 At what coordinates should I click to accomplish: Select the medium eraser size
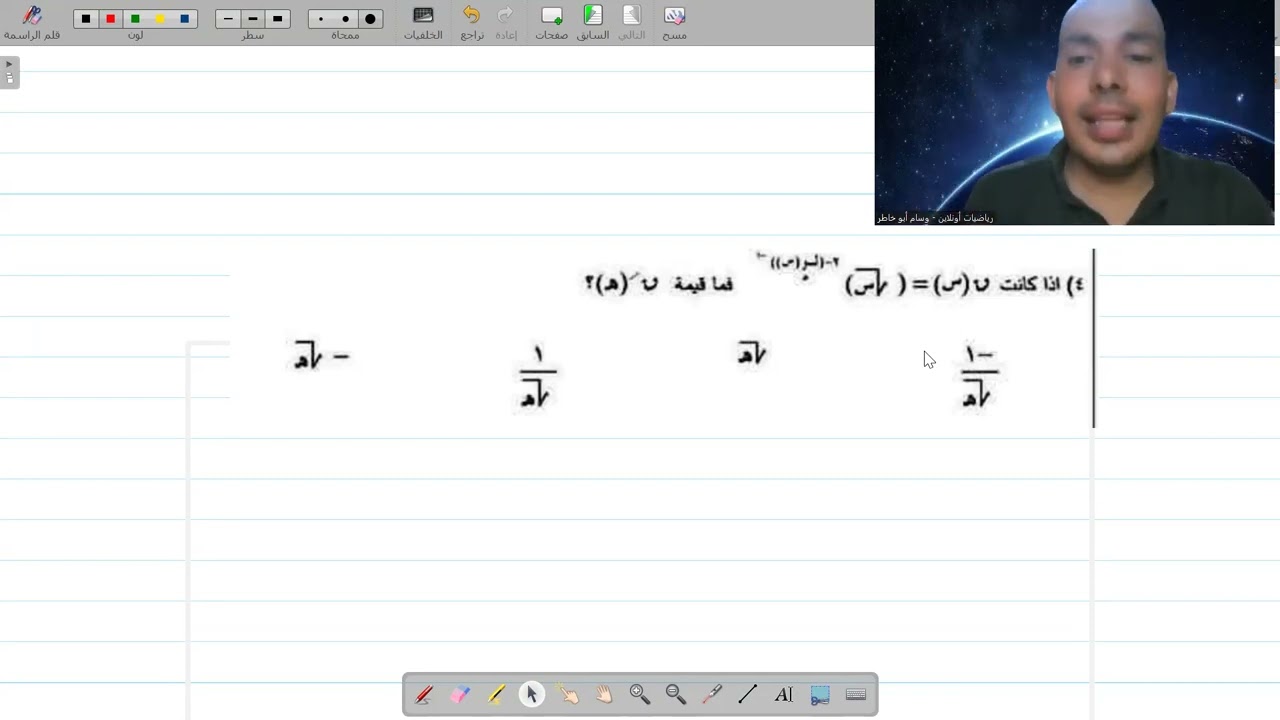346,19
